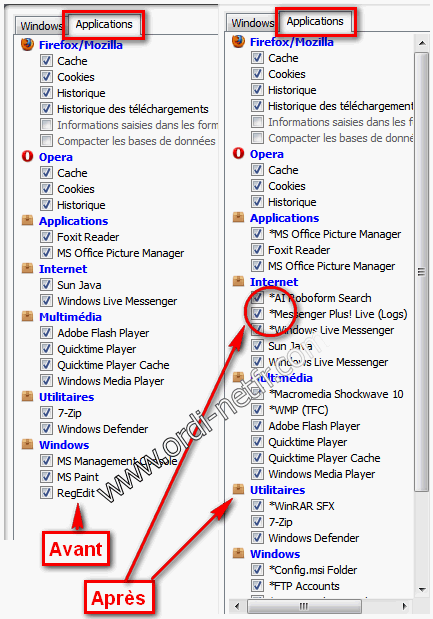Click the Applications box icon in Avant list
Image resolution: width=433 pixels, height=619 pixels.
27,220
